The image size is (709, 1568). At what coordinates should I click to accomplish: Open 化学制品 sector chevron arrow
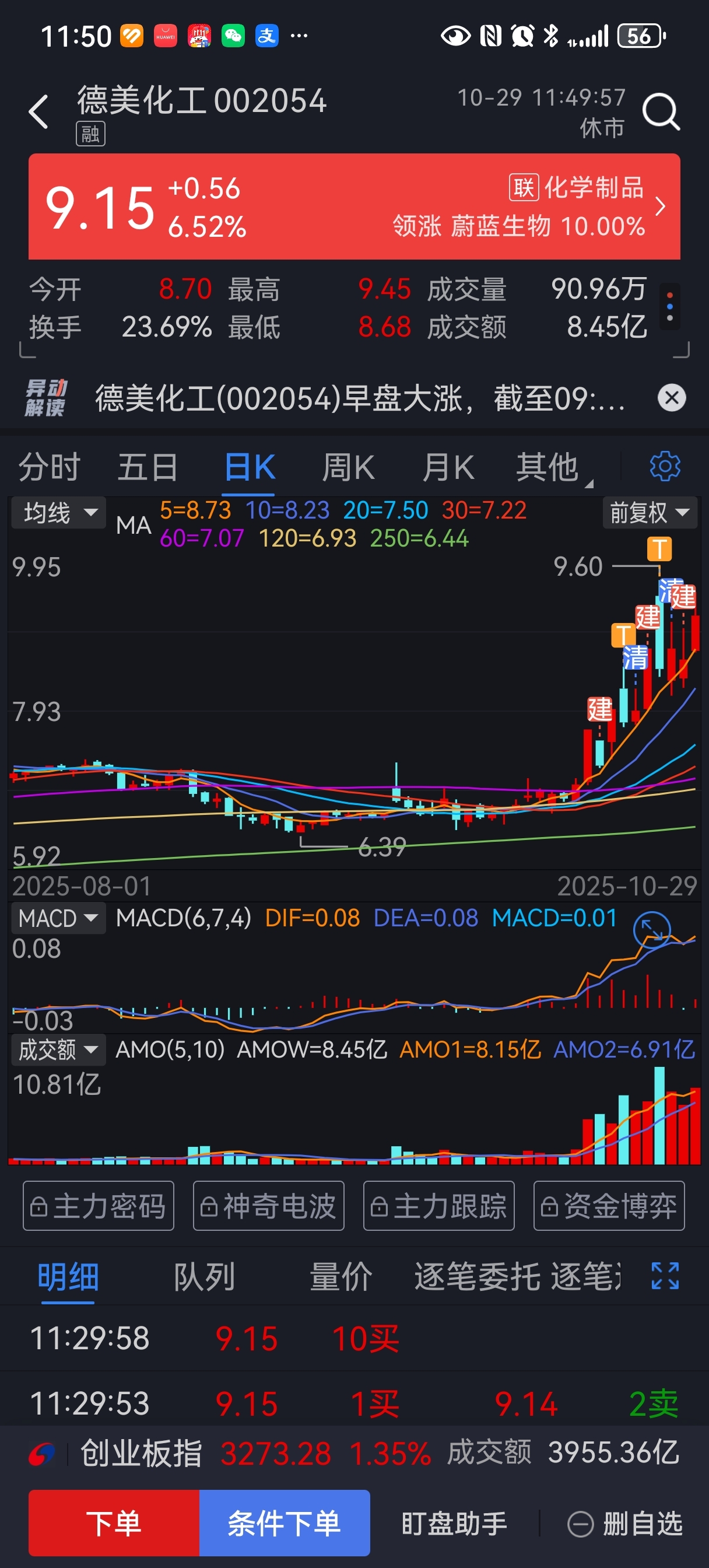pos(661,206)
